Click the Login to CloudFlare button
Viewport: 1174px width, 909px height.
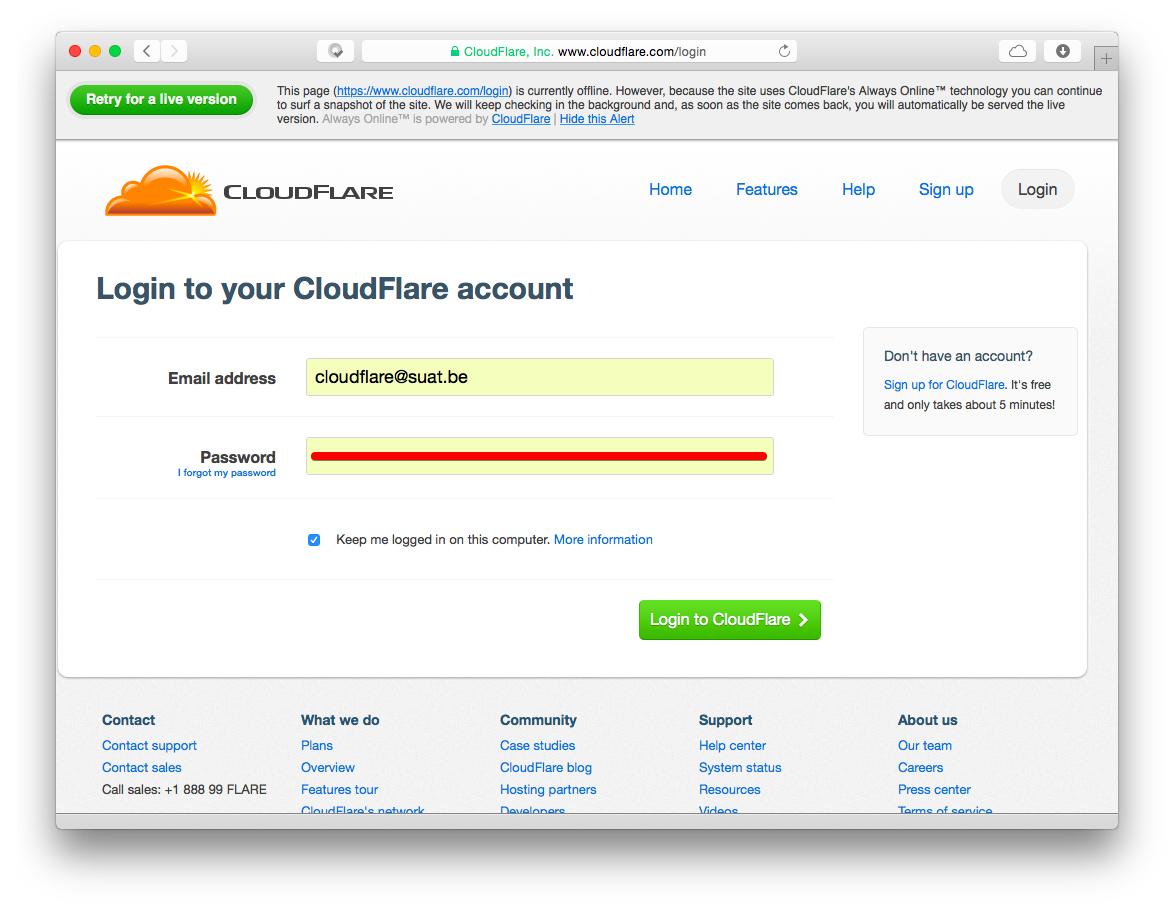click(x=729, y=620)
